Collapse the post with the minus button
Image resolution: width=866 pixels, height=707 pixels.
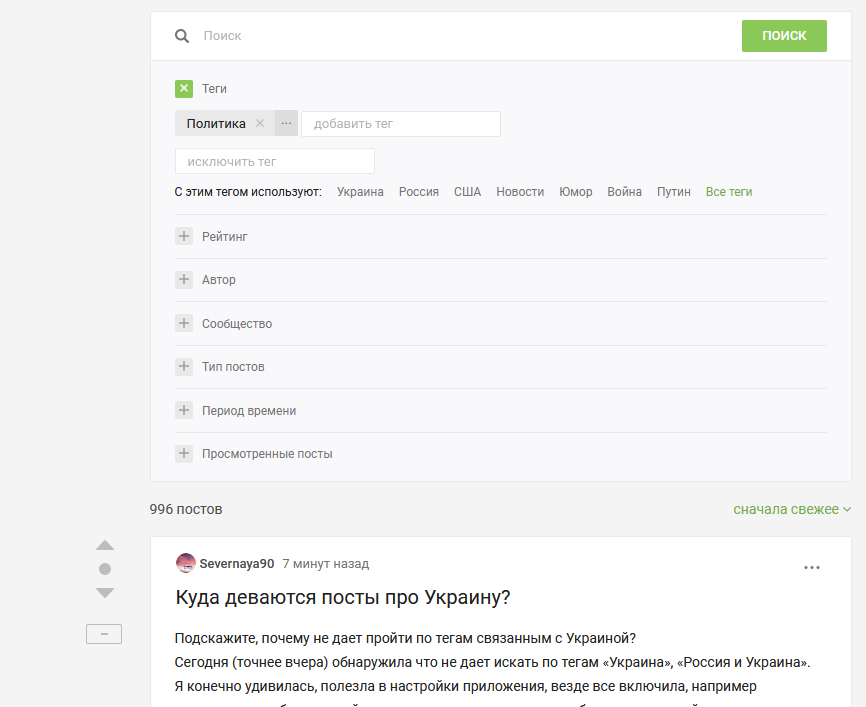(x=104, y=633)
